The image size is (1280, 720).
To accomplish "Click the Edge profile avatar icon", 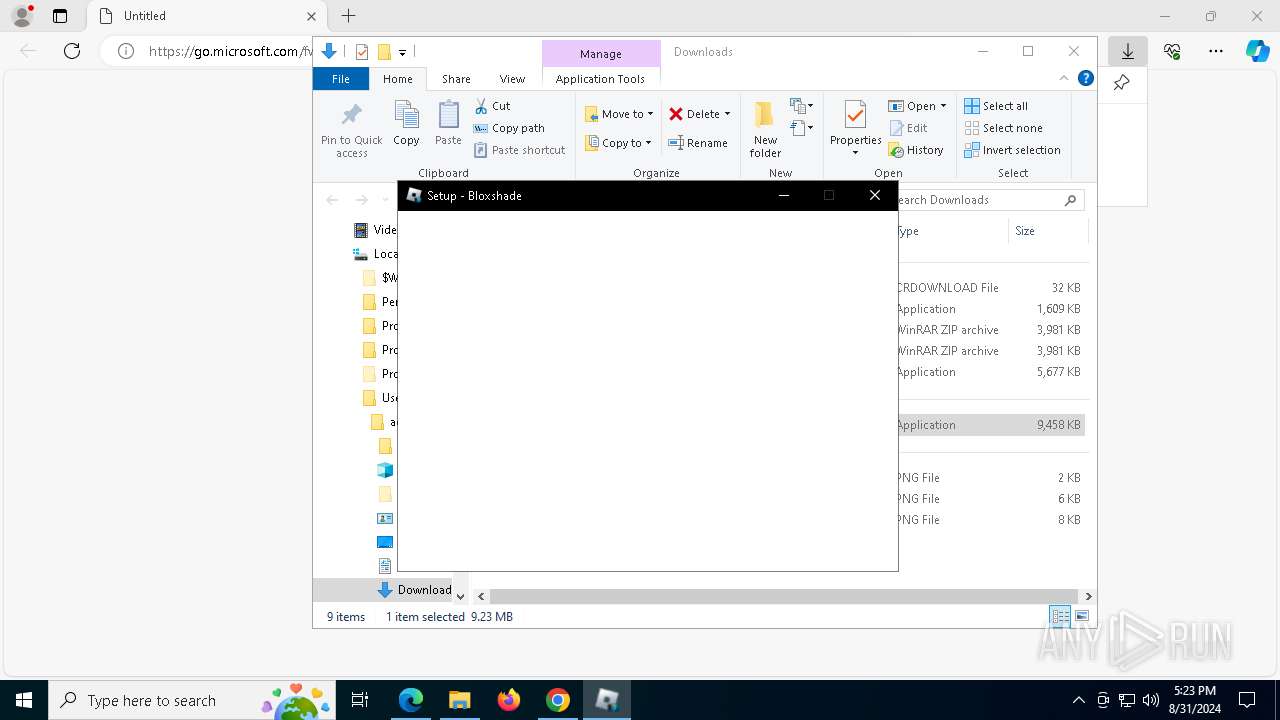I will click(22, 16).
